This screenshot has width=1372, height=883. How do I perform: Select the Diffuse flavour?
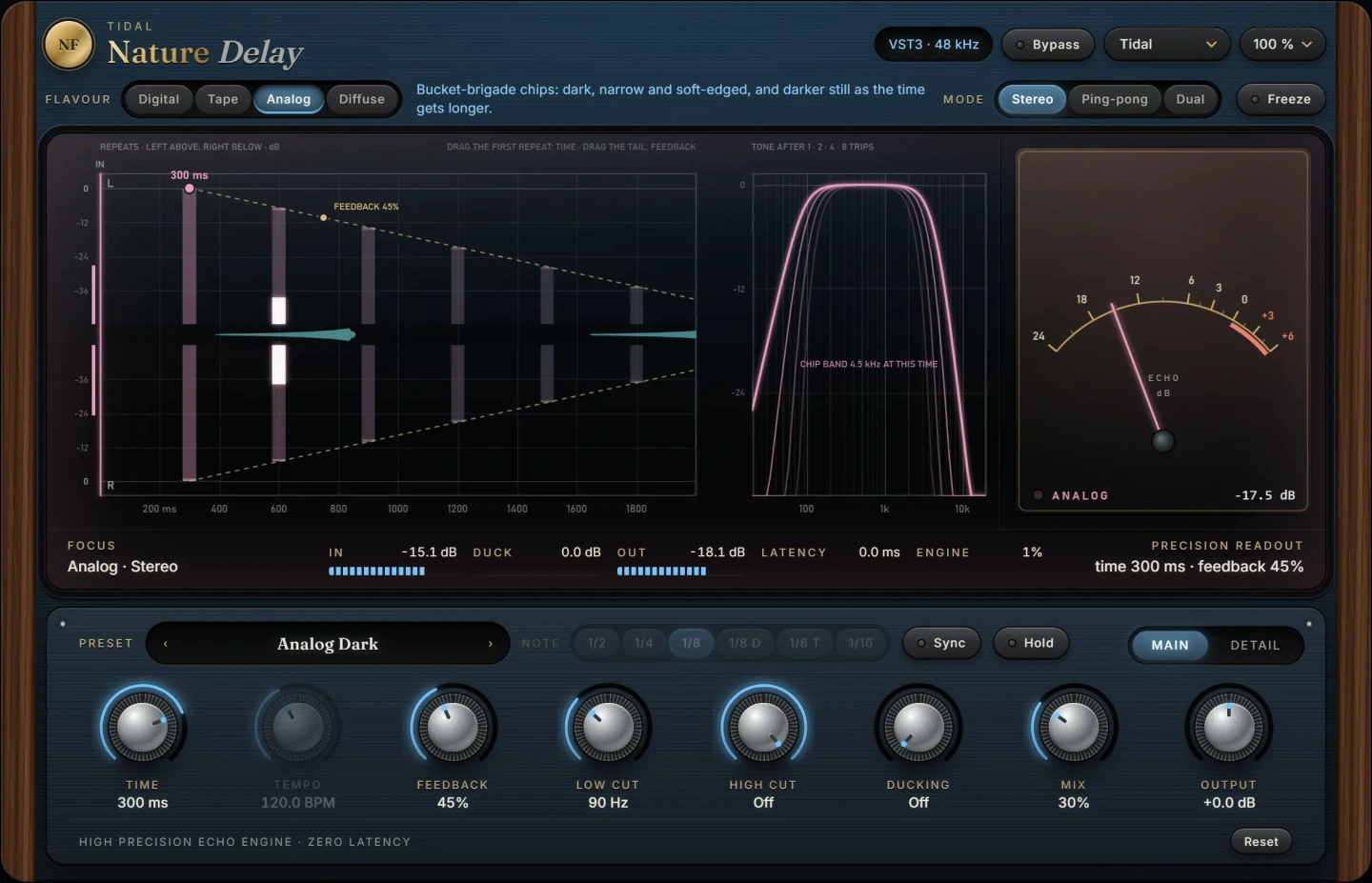[362, 99]
